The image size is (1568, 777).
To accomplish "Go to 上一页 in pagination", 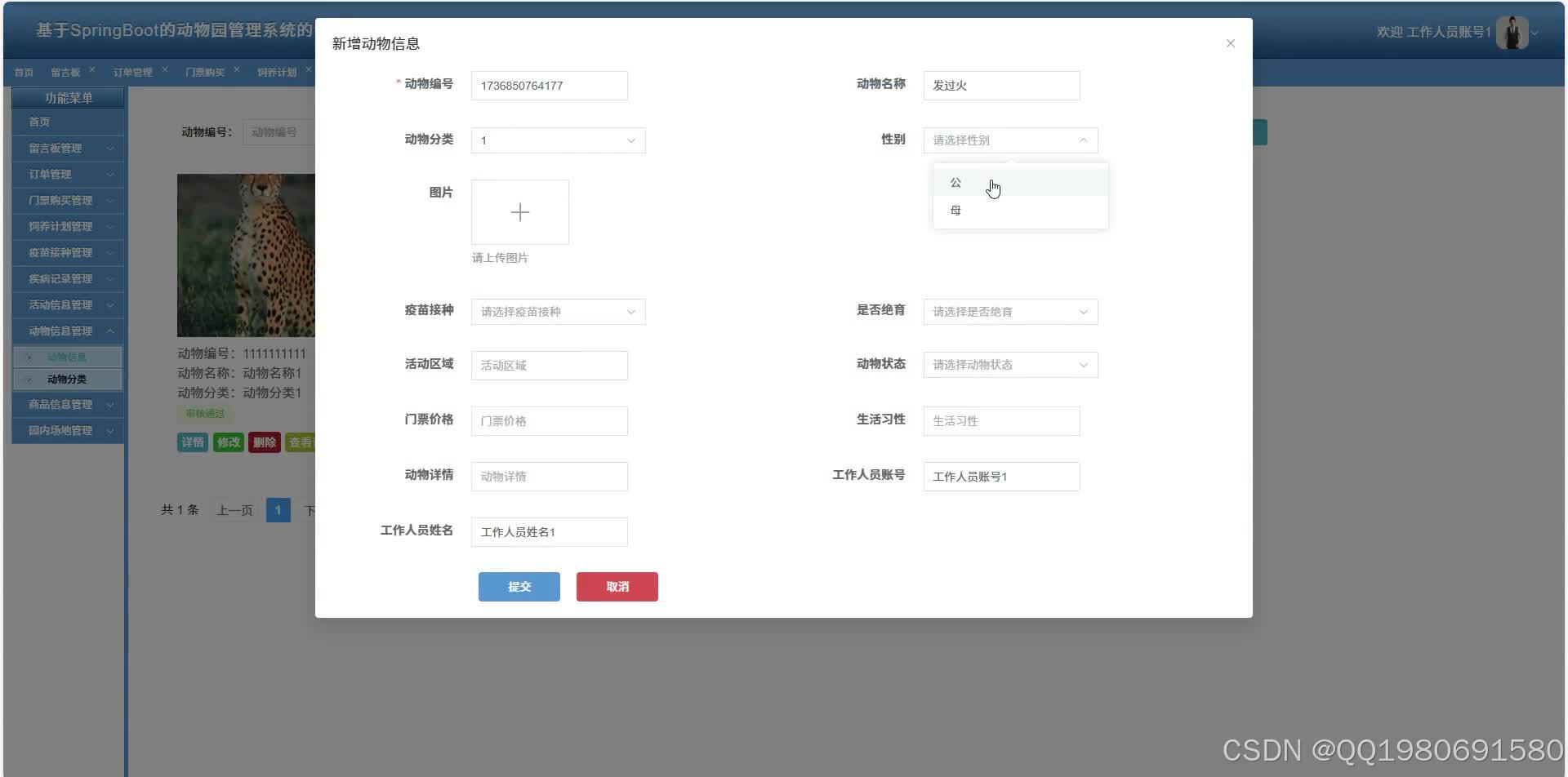I will point(234,509).
